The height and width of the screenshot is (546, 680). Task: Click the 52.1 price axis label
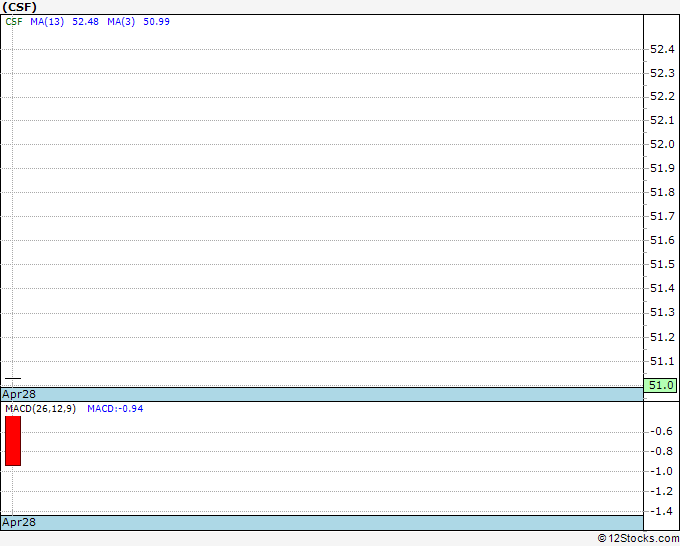(x=662, y=120)
